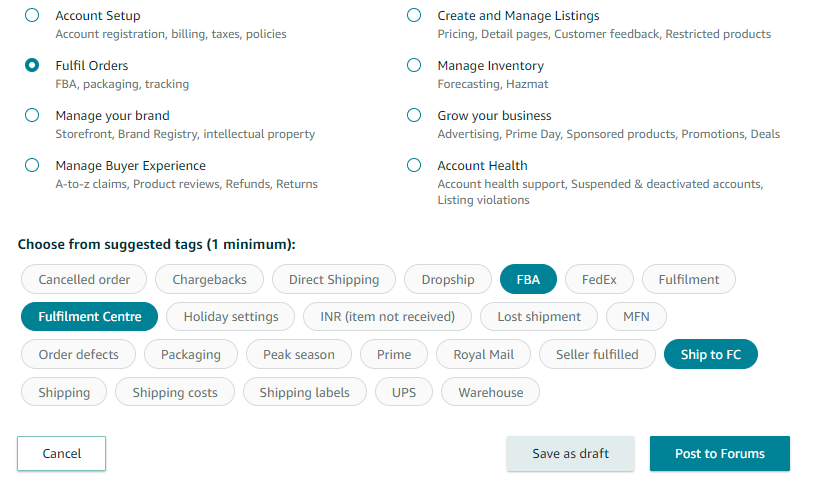Select the Manage Buyer Experience category
817x480 pixels.
pyautogui.click(x=32, y=165)
